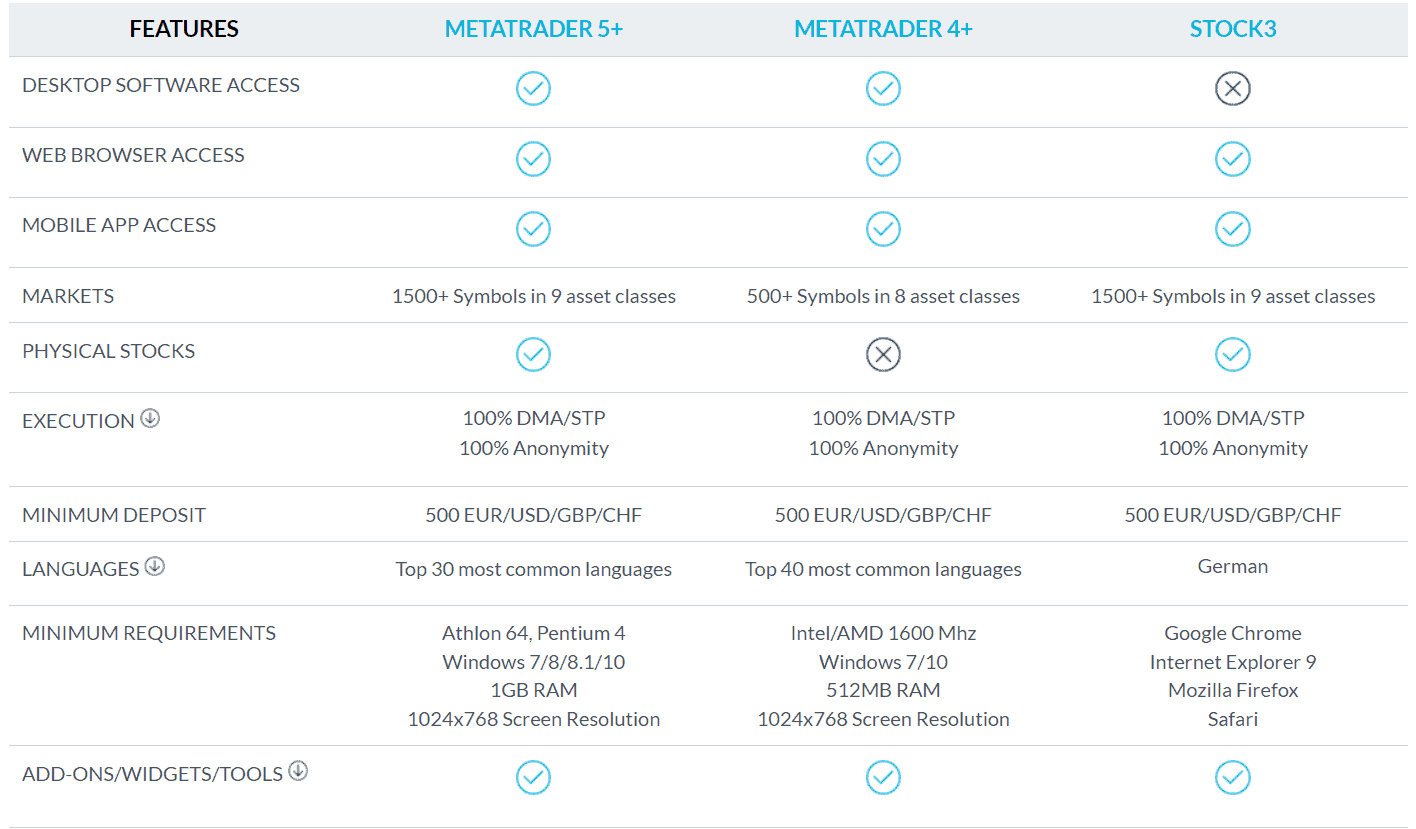Image resolution: width=1416 pixels, height=829 pixels.
Task: Click the MetaTrader 5+ mobile app access checkmark
Action: (533, 229)
